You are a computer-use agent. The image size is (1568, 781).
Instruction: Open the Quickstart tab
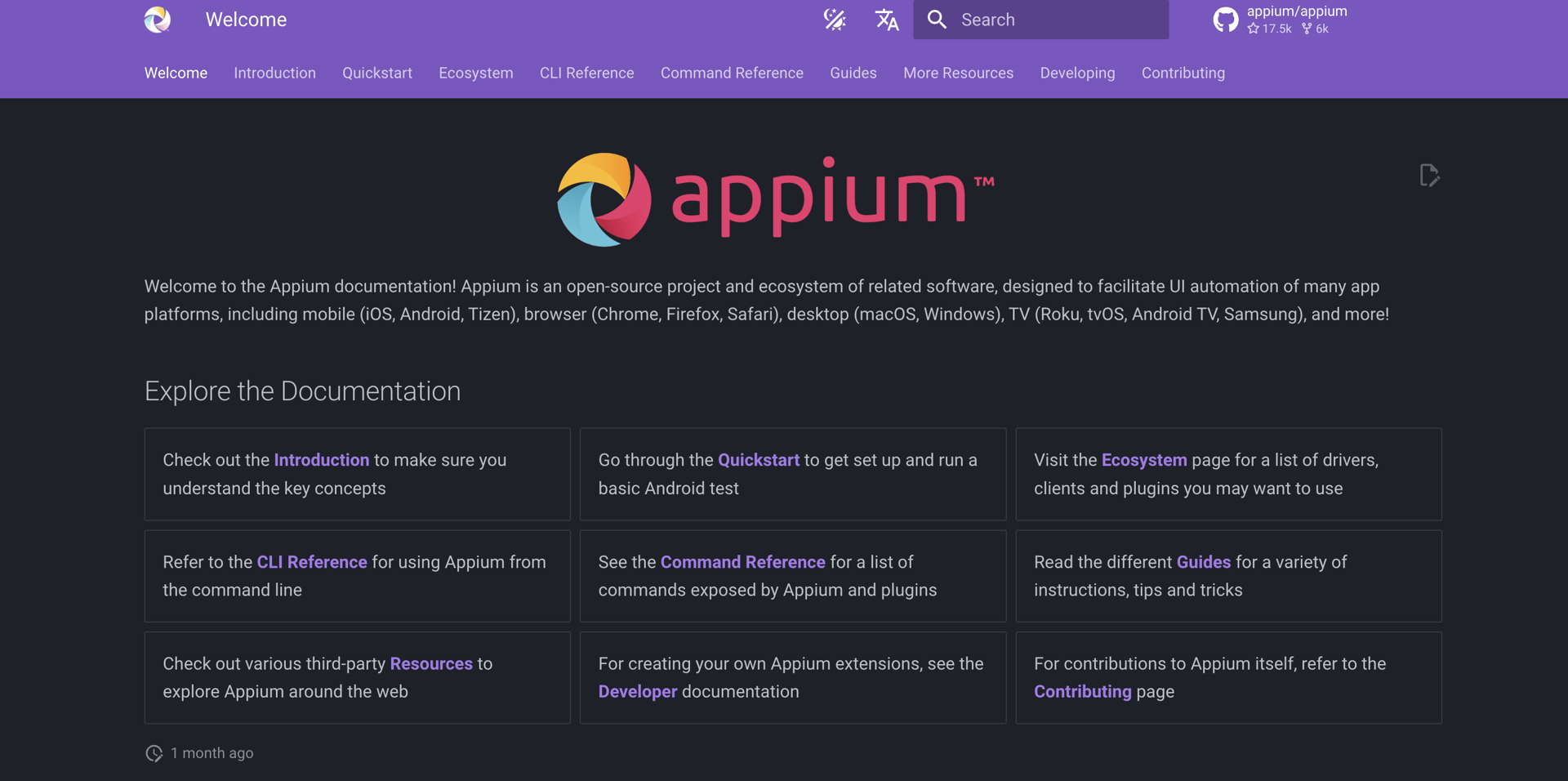376,74
